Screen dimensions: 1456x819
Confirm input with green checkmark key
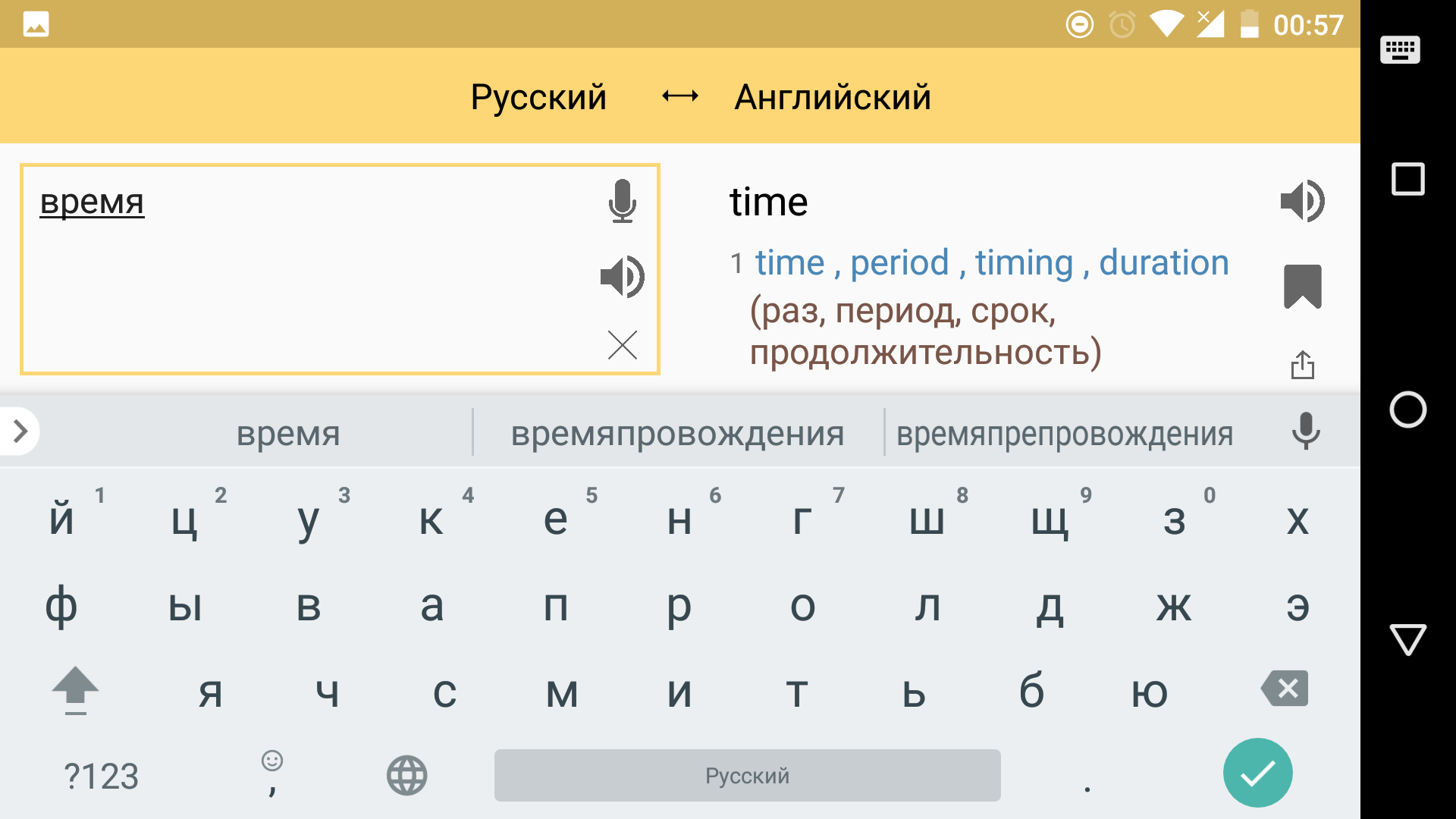click(1258, 773)
